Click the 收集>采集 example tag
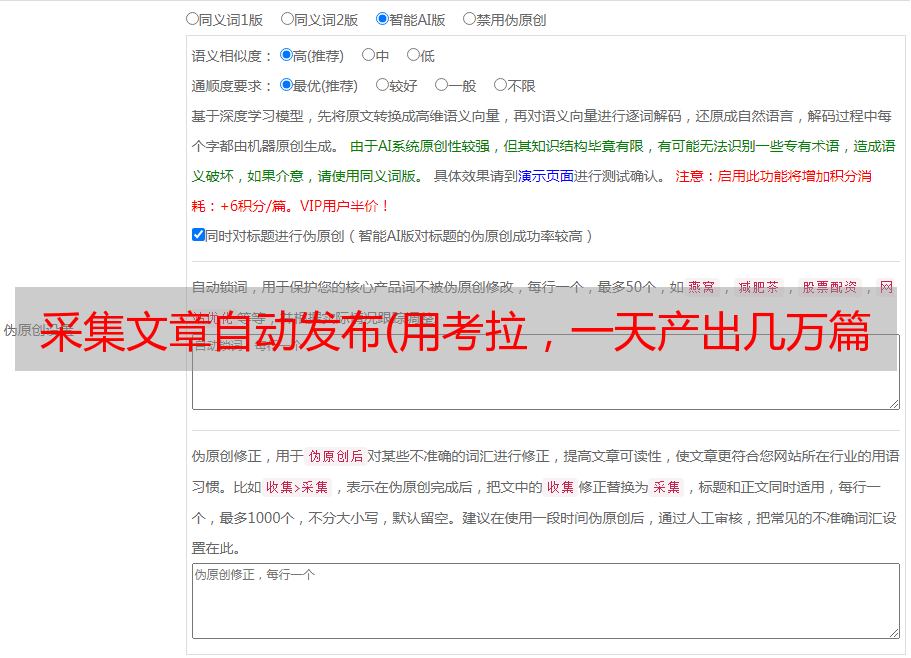Viewport: 911px width, 658px height. [297, 487]
